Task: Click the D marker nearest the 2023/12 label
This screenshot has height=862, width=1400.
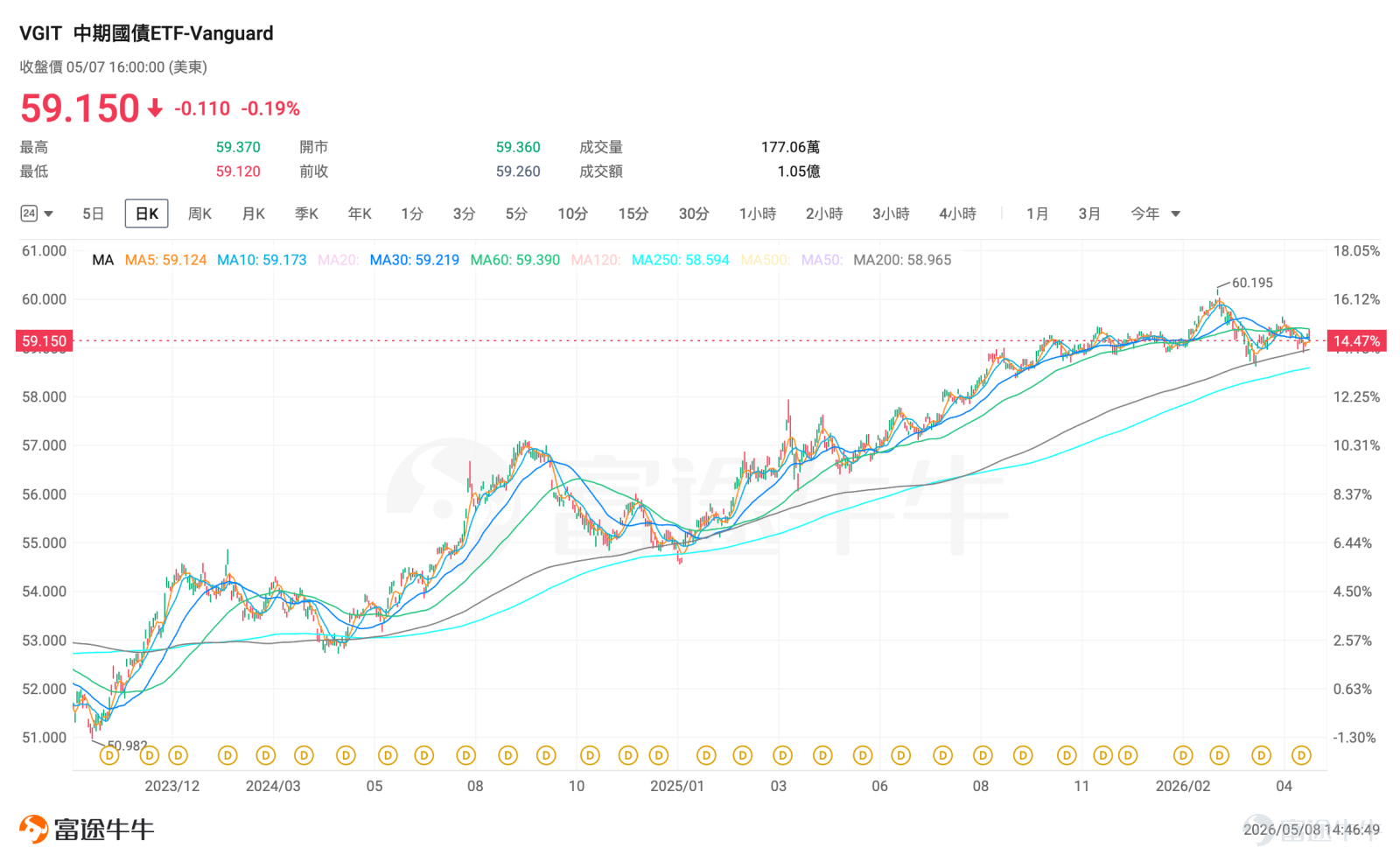Action: (x=178, y=755)
